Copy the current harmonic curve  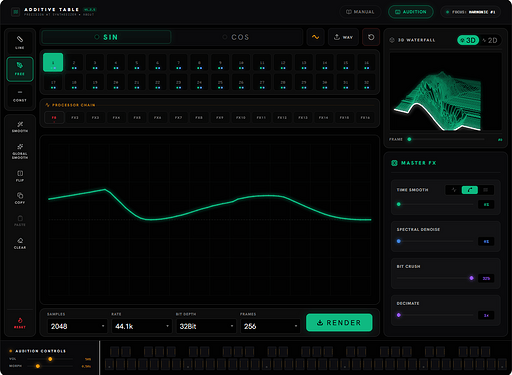tap(20, 198)
